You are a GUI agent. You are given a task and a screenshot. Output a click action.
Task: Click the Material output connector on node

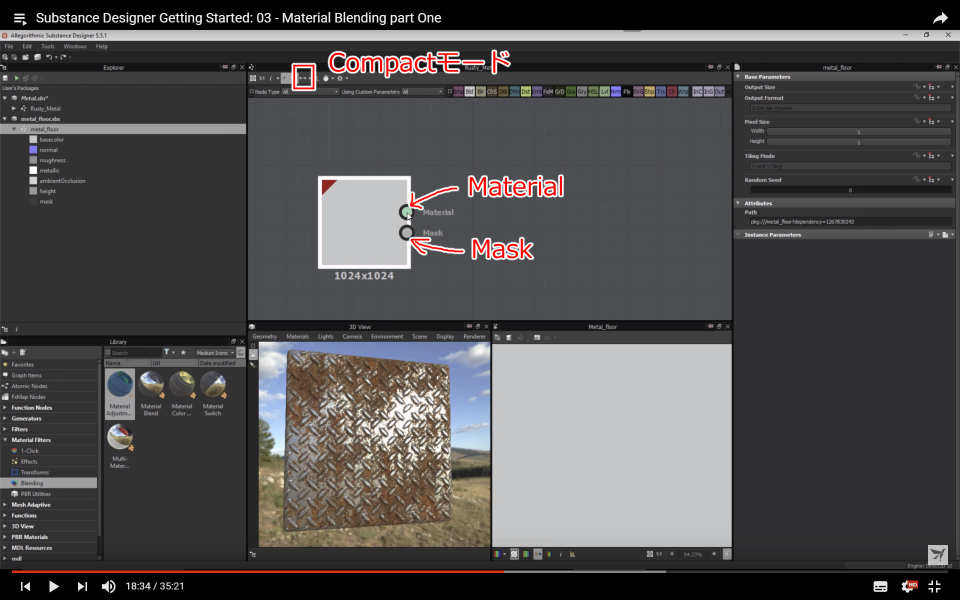tap(407, 212)
